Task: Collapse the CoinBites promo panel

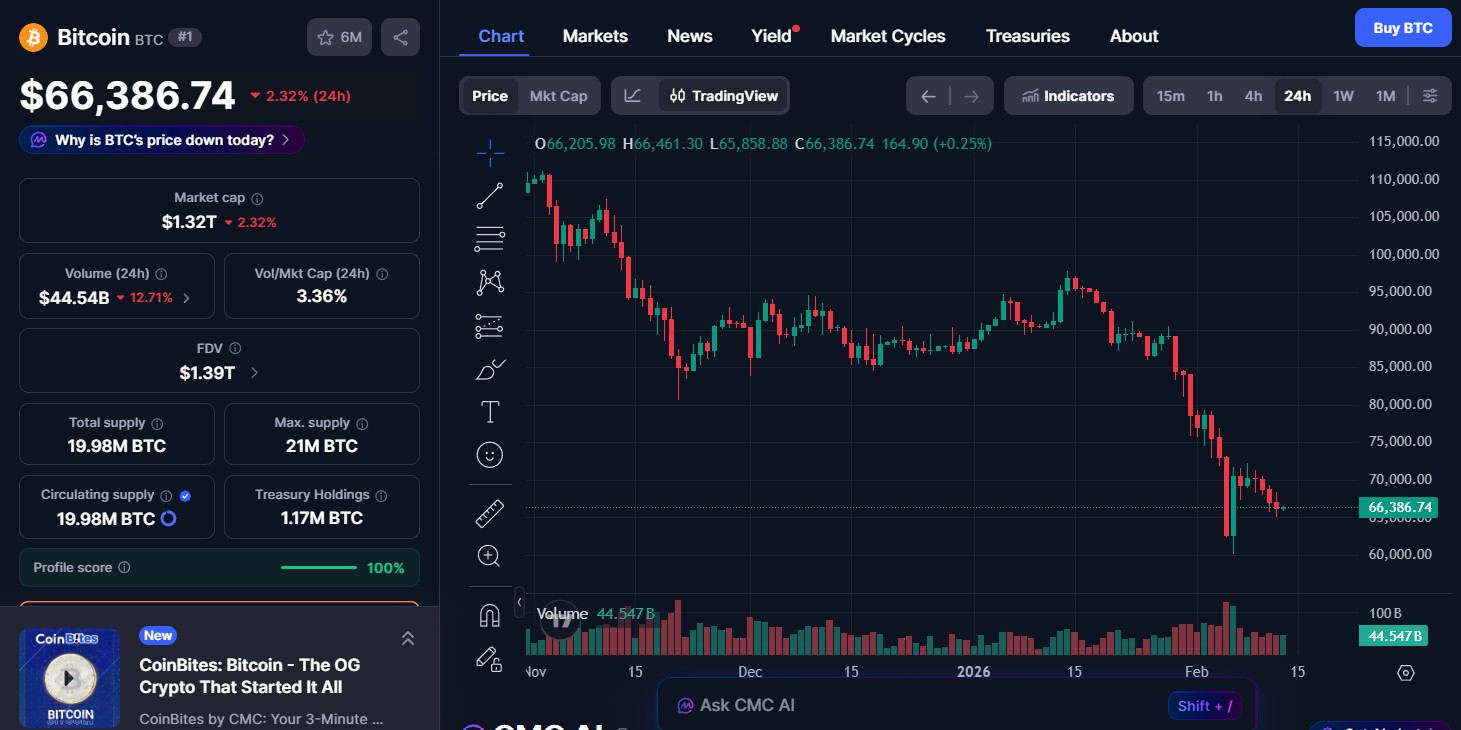Action: 407,637
